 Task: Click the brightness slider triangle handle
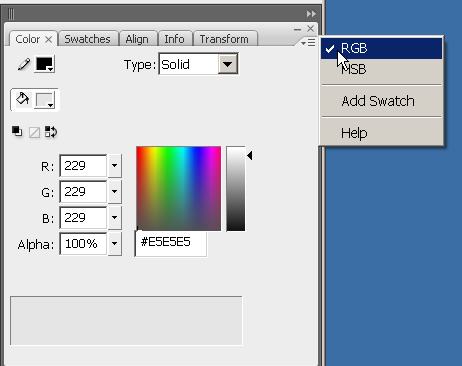tap(249, 155)
